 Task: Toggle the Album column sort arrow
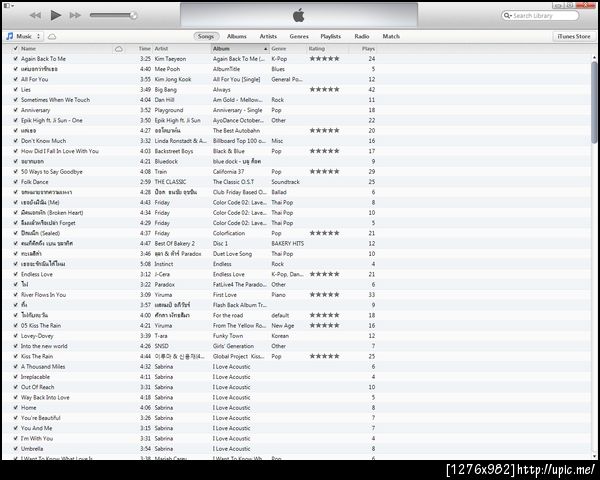coord(265,49)
